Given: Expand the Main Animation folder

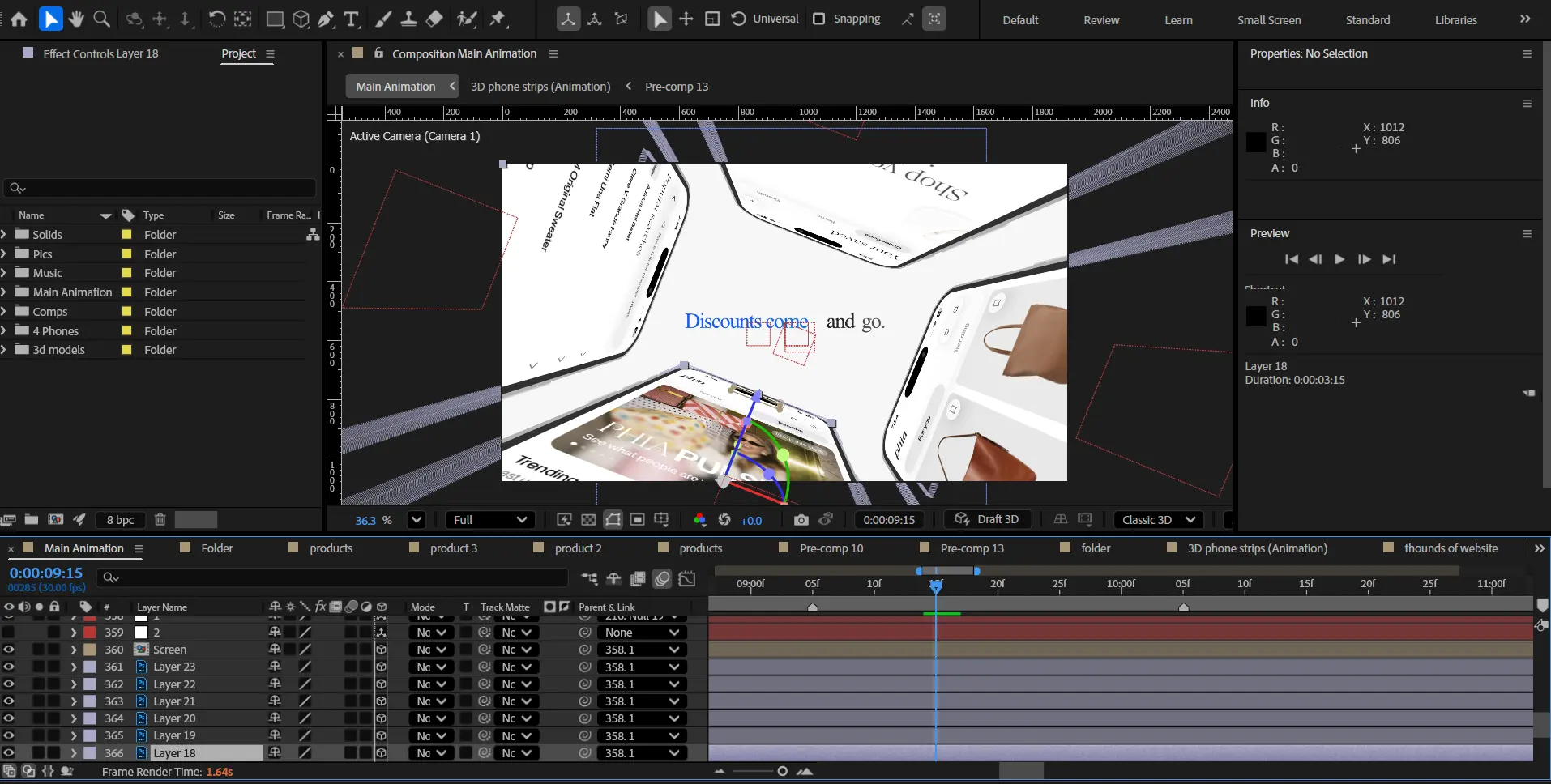Looking at the screenshot, I should pos(5,292).
